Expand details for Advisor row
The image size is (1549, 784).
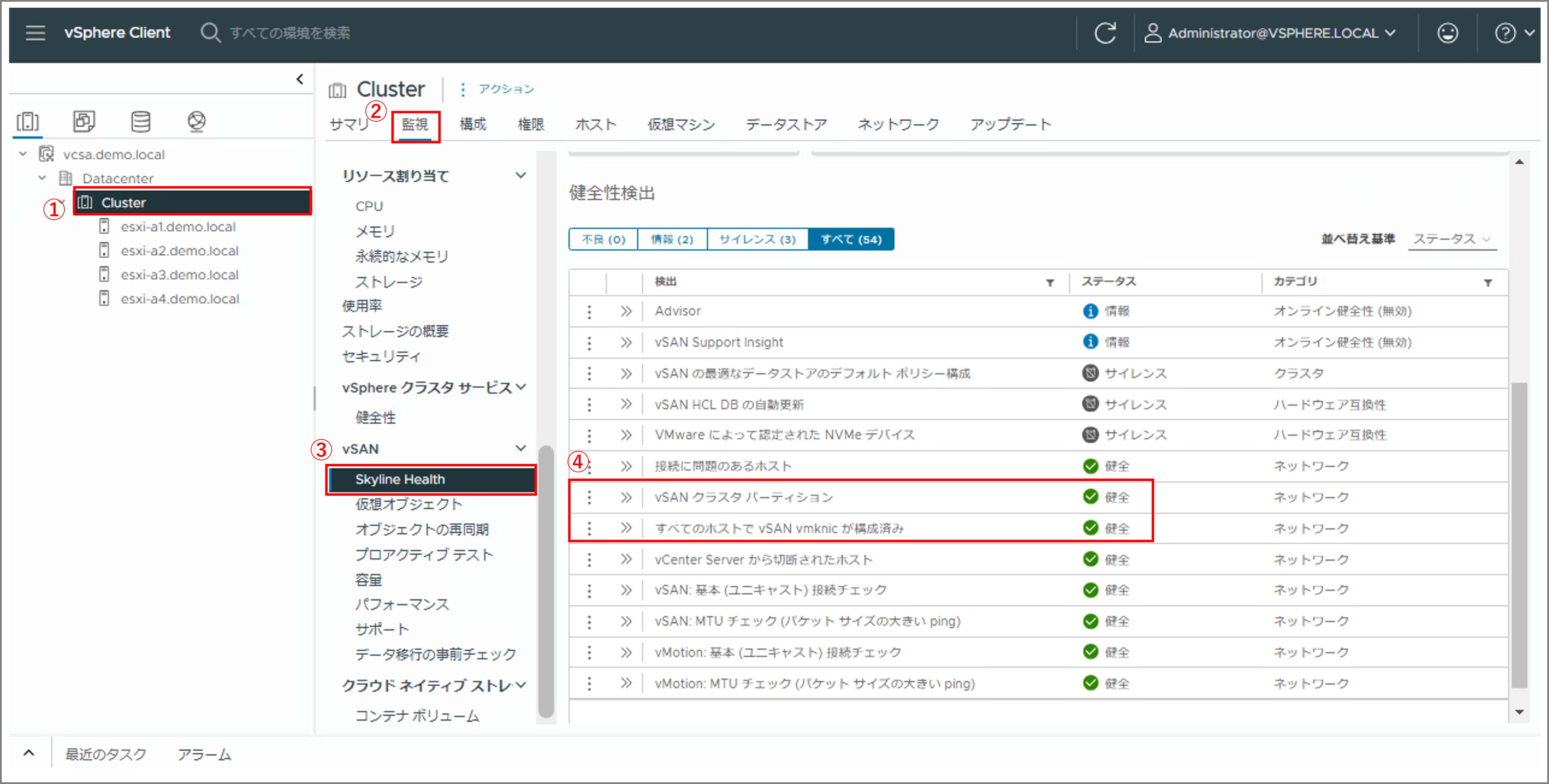tap(626, 311)
